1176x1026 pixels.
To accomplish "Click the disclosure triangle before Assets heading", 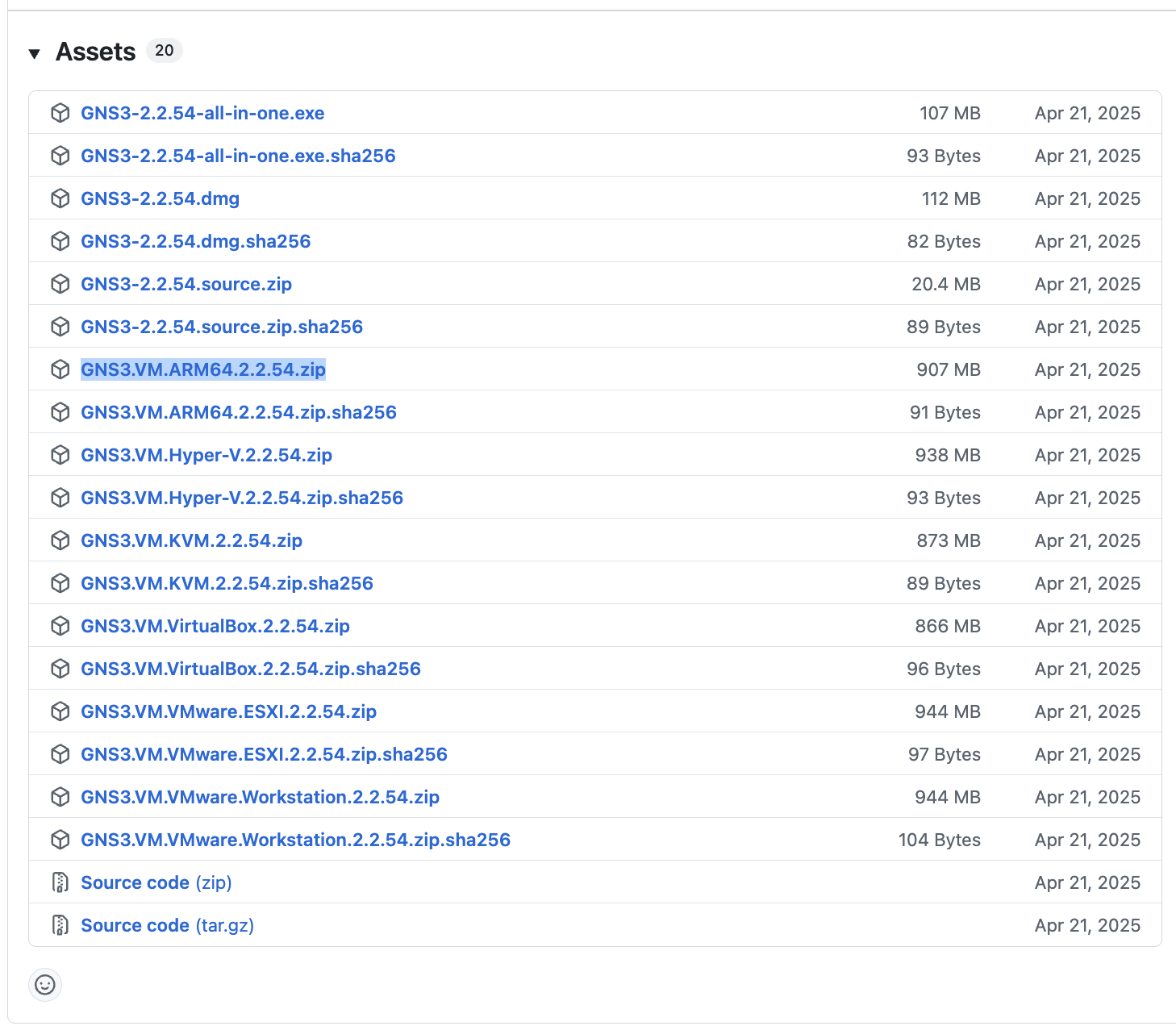I will (x=34, y=52).
